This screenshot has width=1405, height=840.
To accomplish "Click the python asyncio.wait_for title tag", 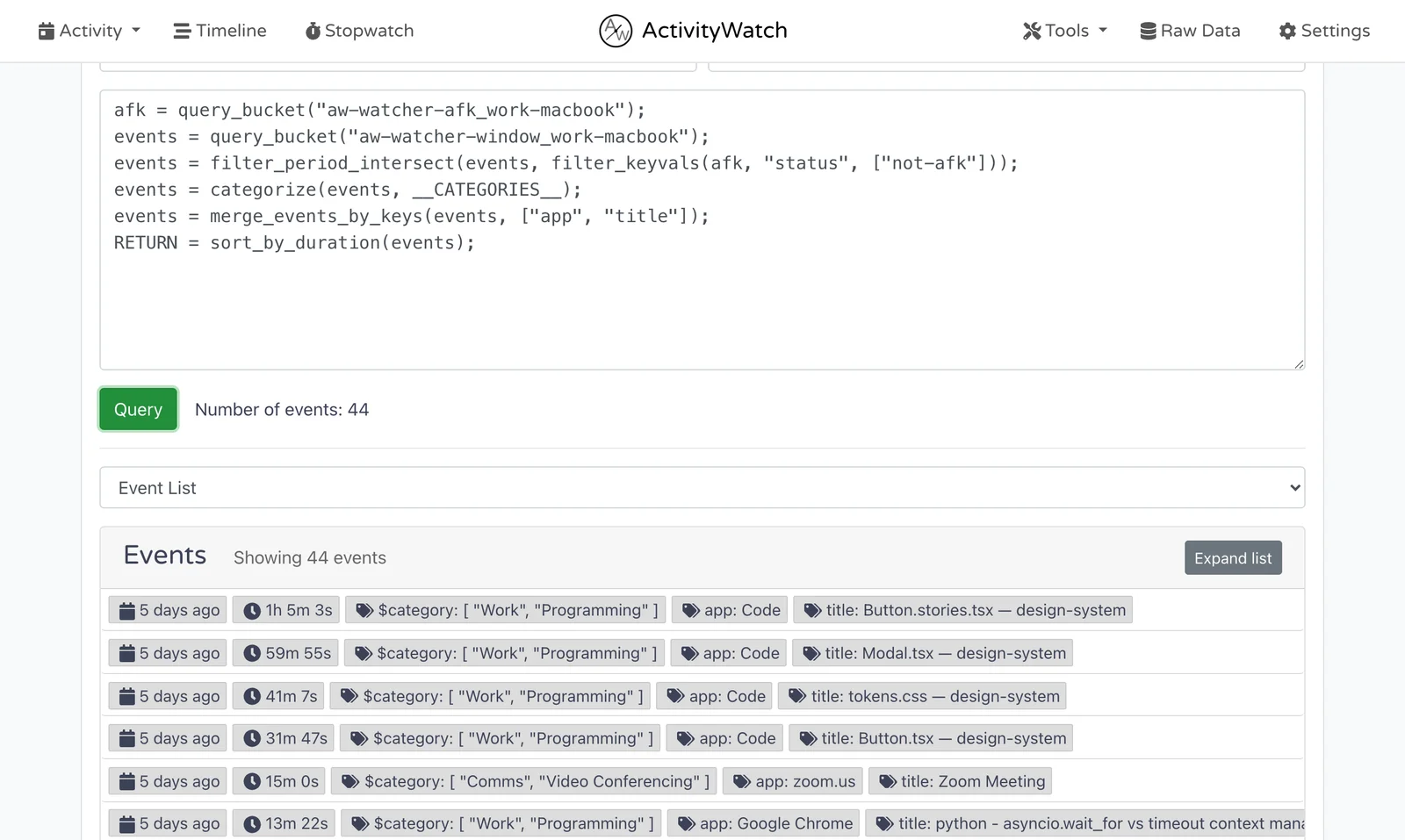I will pyautogui.click(x=1085, y=823).
